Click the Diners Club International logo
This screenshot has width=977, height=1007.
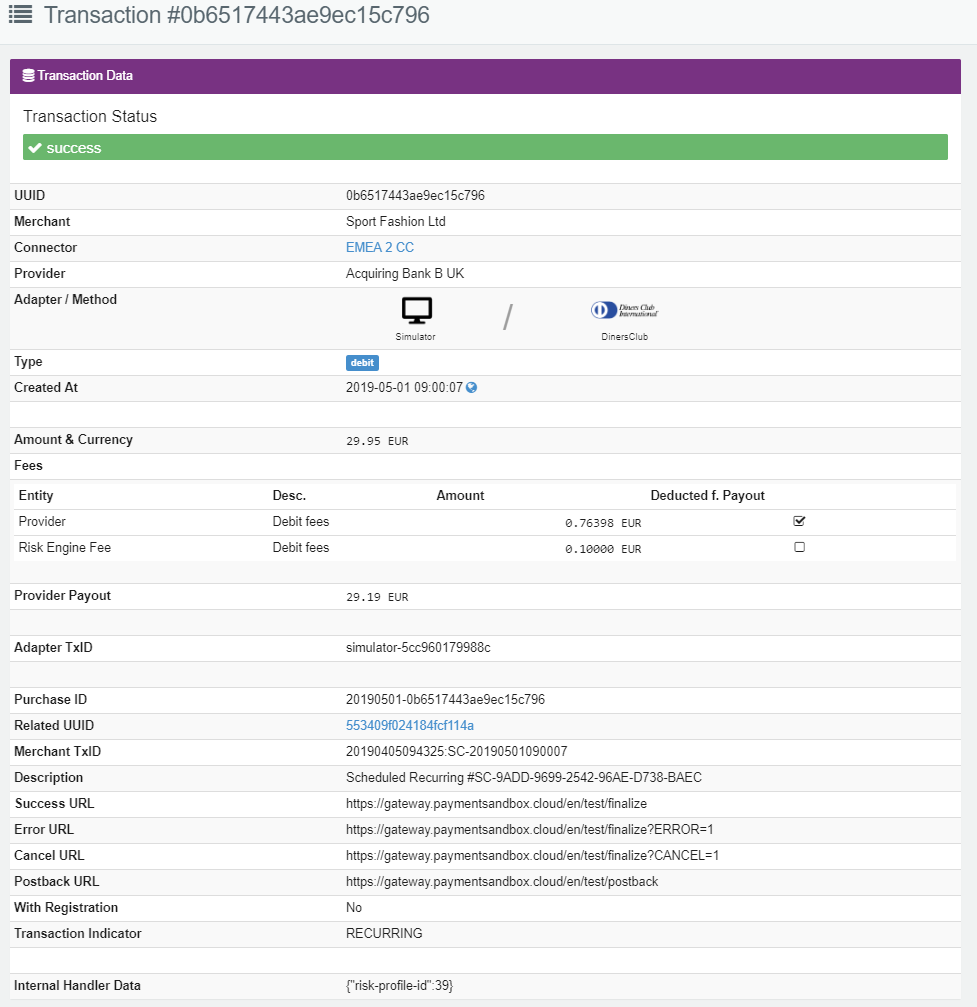tap(624, 311)
